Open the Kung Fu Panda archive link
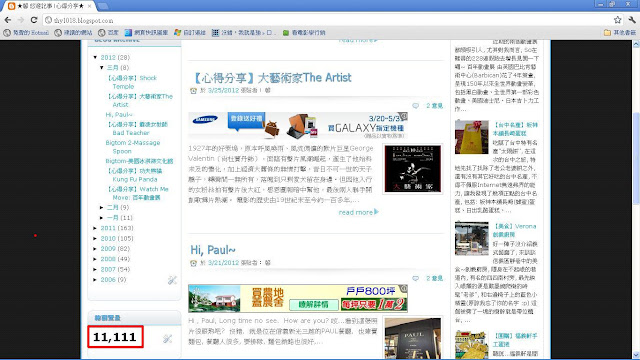The width and height of the screenshot is (640, 360). click(x=135, y=175)
